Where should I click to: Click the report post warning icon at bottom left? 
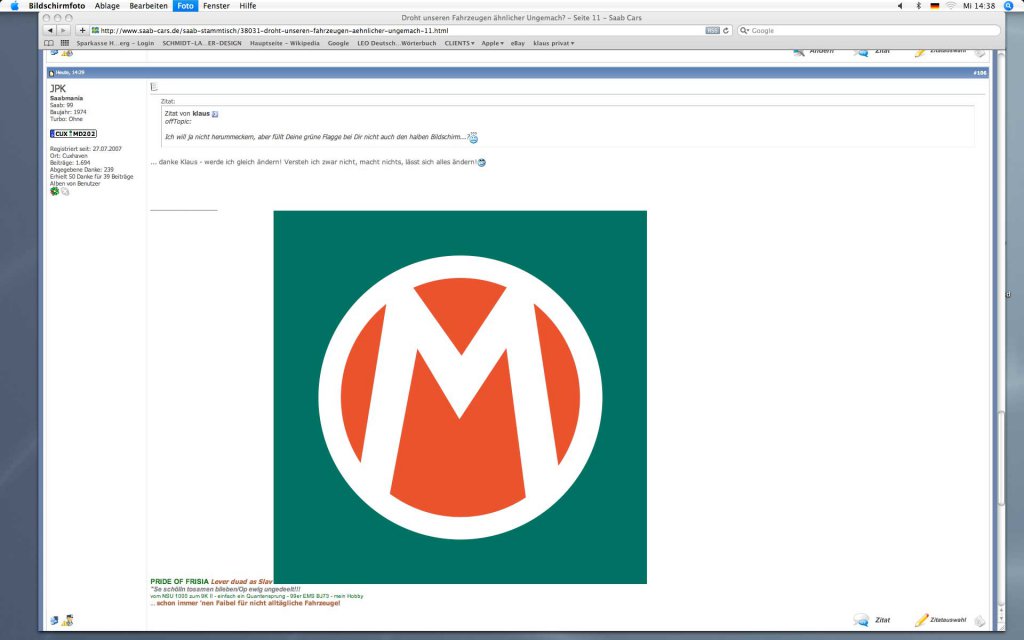(x=68, y=620)
